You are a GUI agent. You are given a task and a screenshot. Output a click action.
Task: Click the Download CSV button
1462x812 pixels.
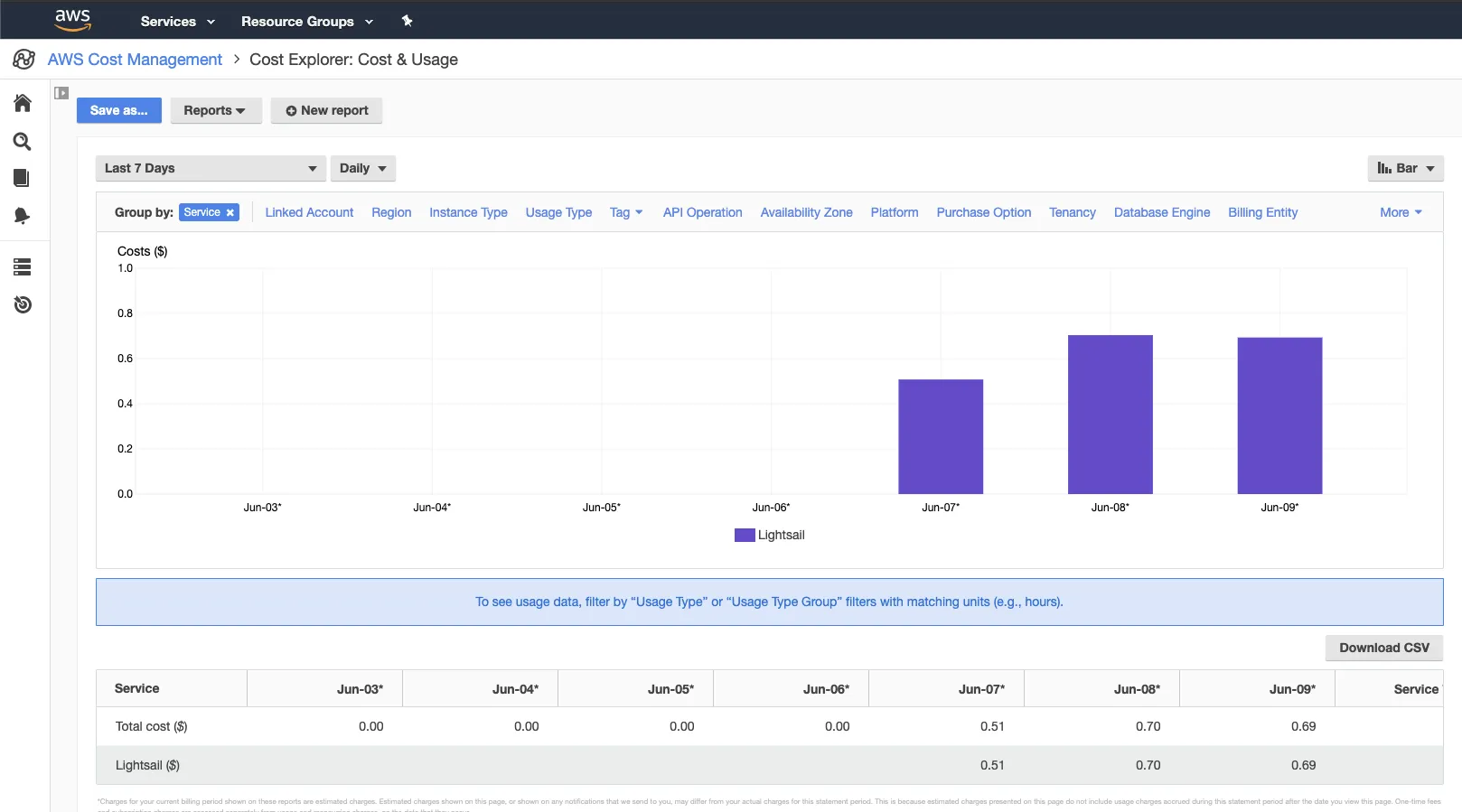(1383, 648)
